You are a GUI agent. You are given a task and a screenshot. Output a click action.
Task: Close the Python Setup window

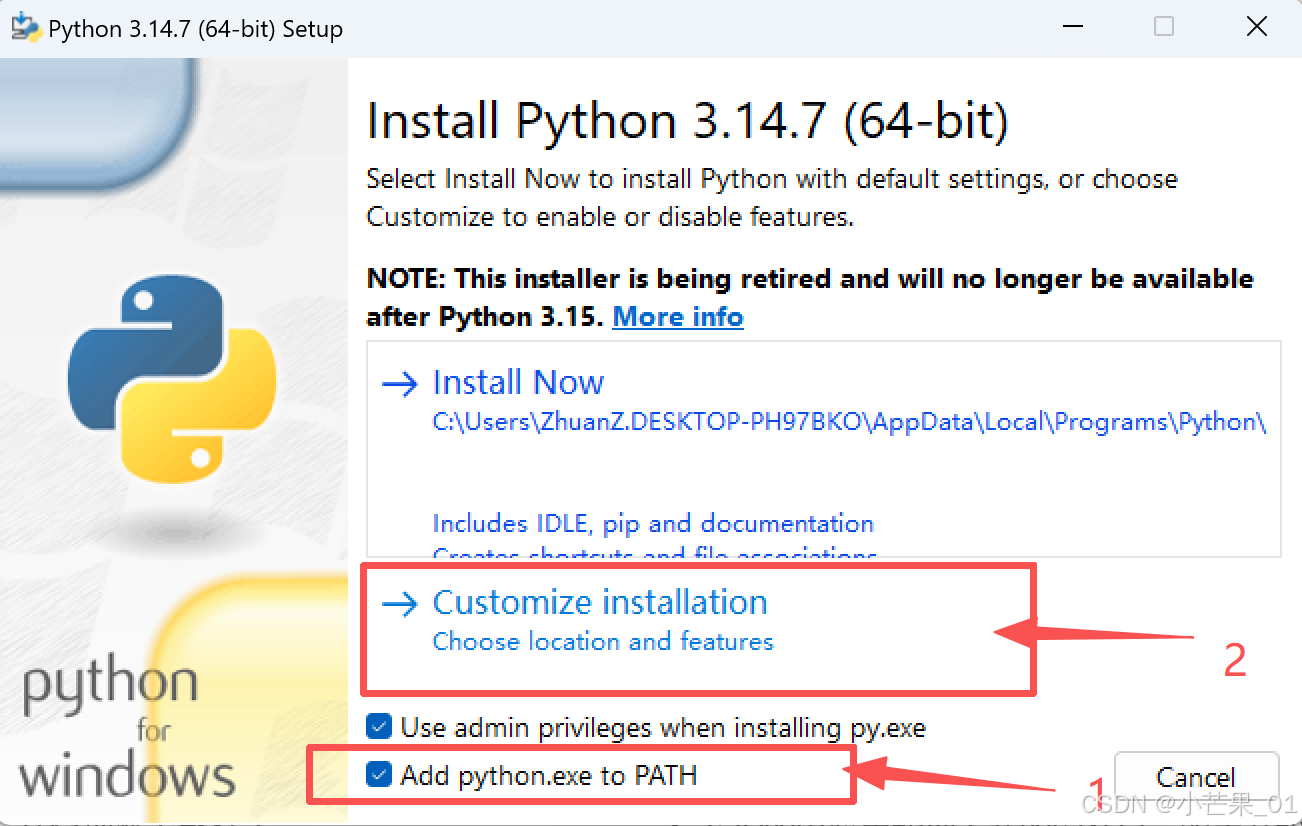pyautogui.click(x=1257, y=28)
